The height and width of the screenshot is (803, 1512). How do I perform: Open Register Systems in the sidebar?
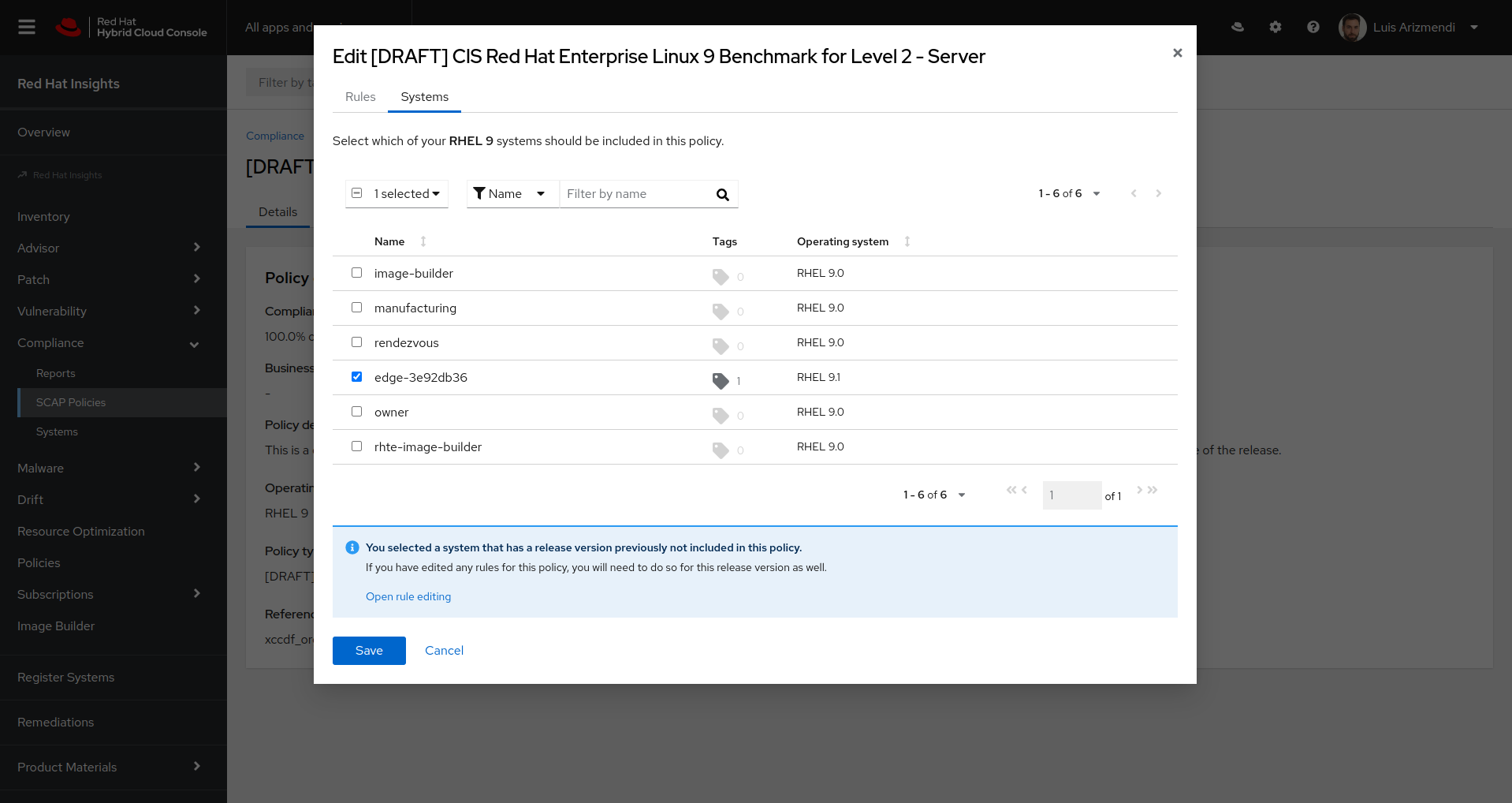[x=66, y=677]
